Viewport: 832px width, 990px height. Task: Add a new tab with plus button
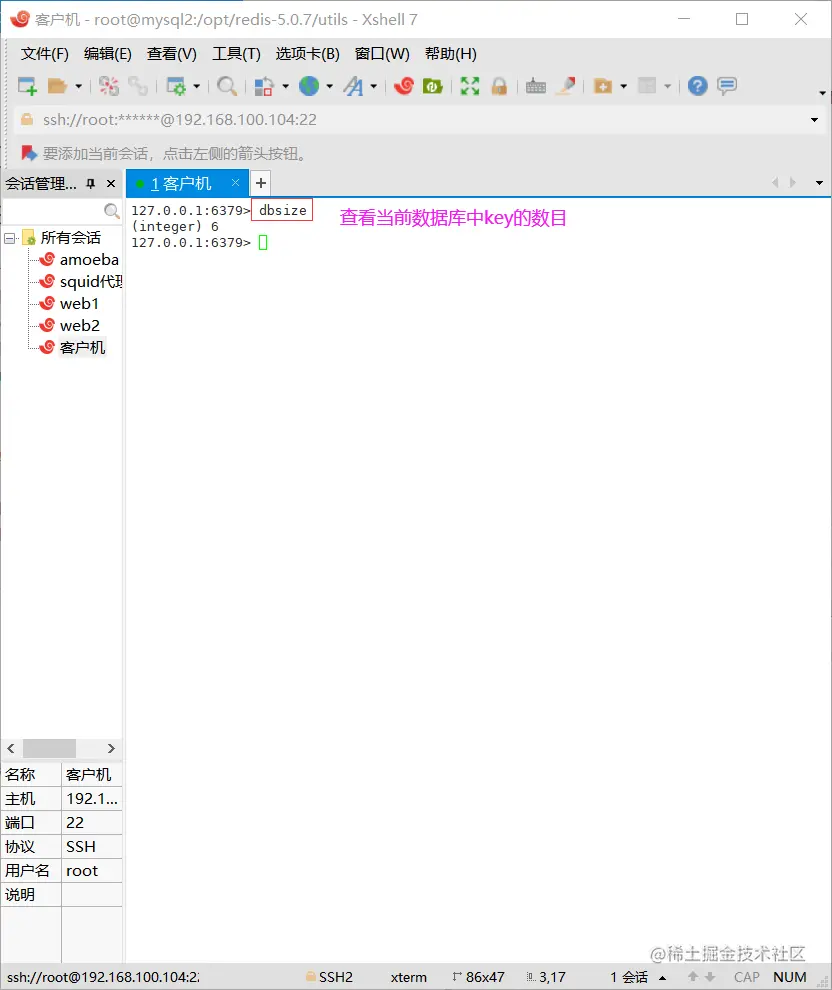coord(261,183)
